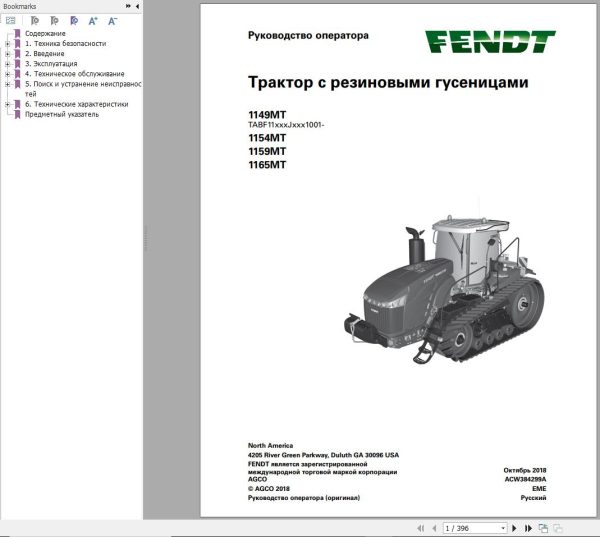Screen dimensions: 600x537
Task: Expand the 4. Техническое обслуживание bookmark
Action: [x=7, y=74]
